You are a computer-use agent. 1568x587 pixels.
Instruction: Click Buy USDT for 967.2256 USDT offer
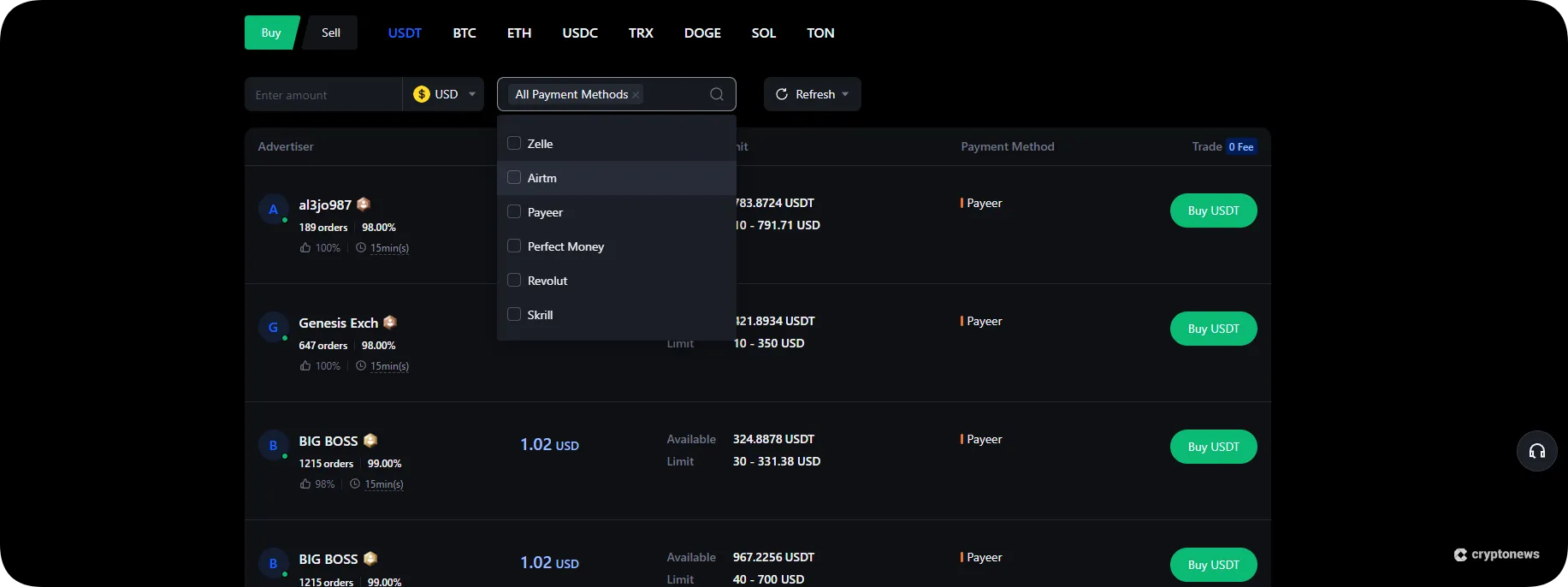pyautogui.click(x=1213, y=565)
